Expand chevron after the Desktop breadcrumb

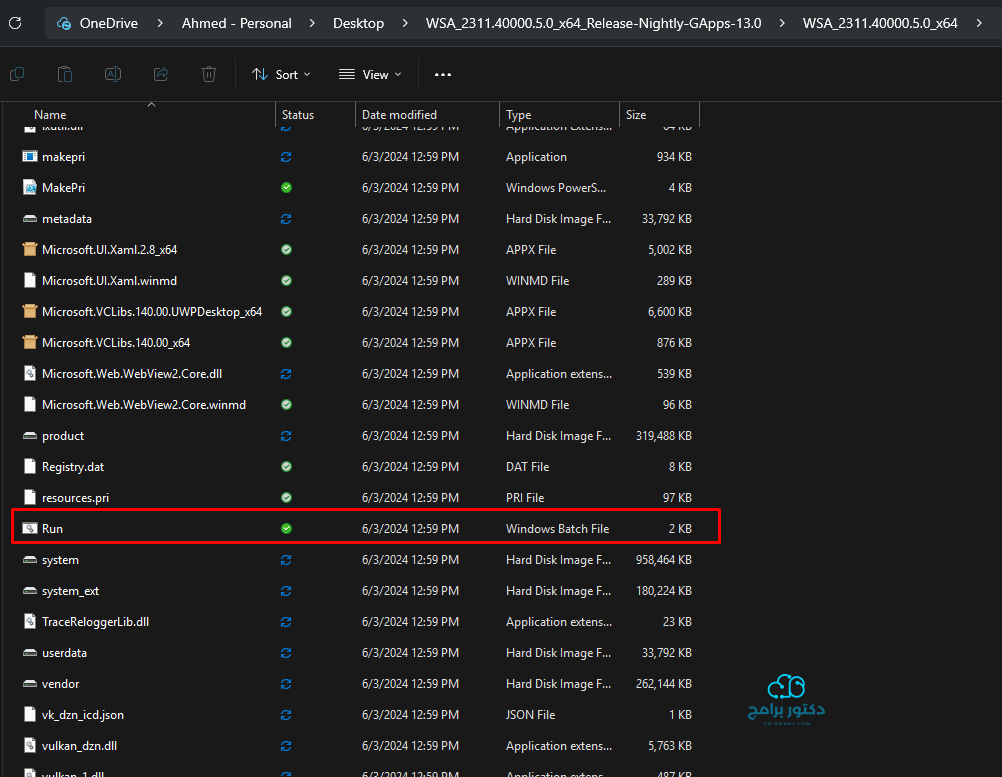(405, 24)
